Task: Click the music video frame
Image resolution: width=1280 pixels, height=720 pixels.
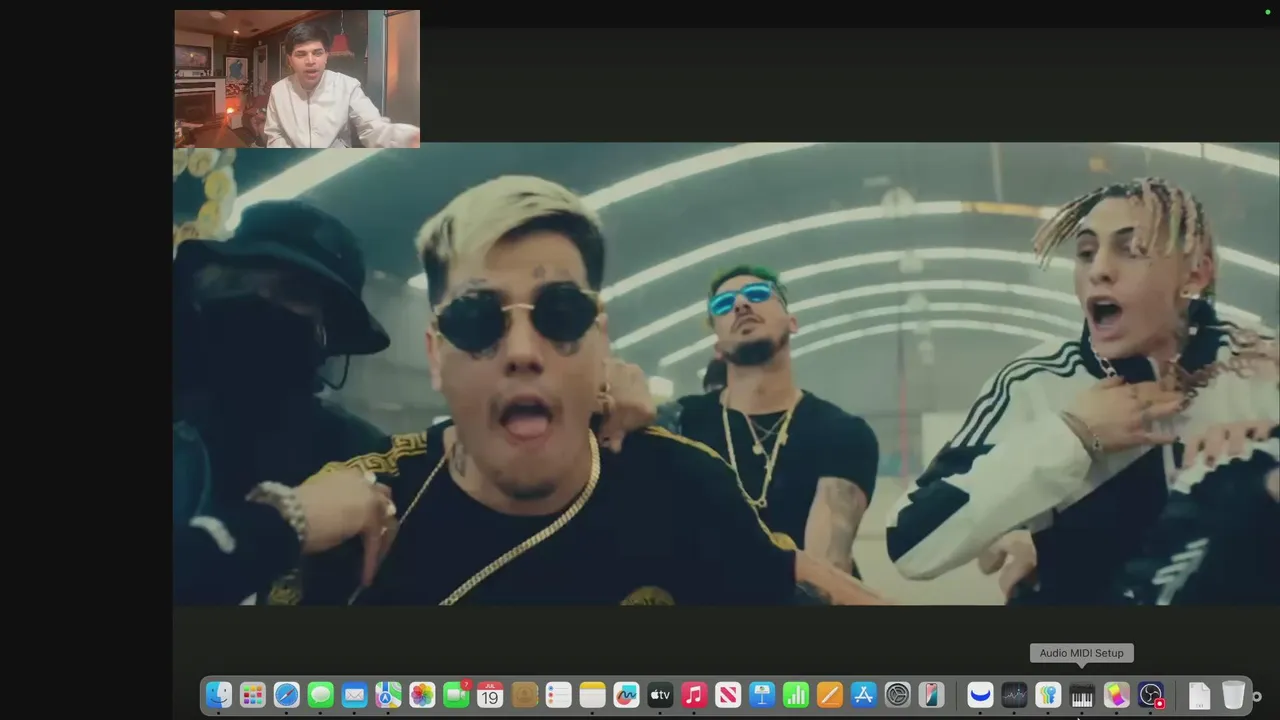Action: click(x=726, y=374)
